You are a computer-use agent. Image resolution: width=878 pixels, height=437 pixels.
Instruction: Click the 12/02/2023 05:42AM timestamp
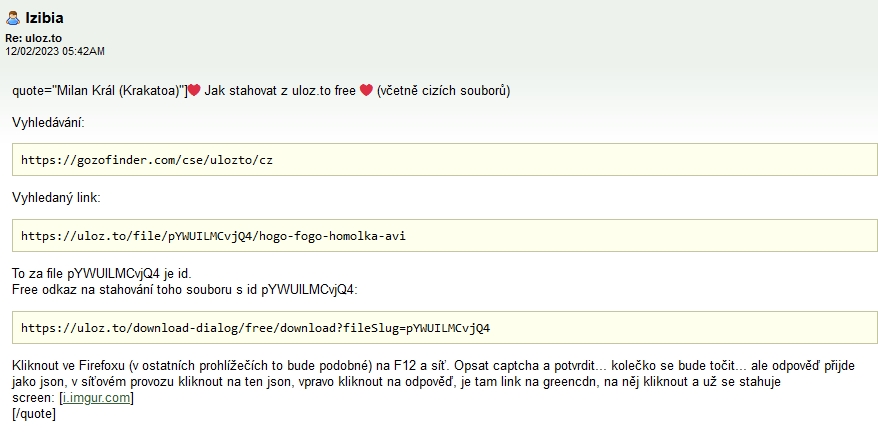(x=55, y=51)
